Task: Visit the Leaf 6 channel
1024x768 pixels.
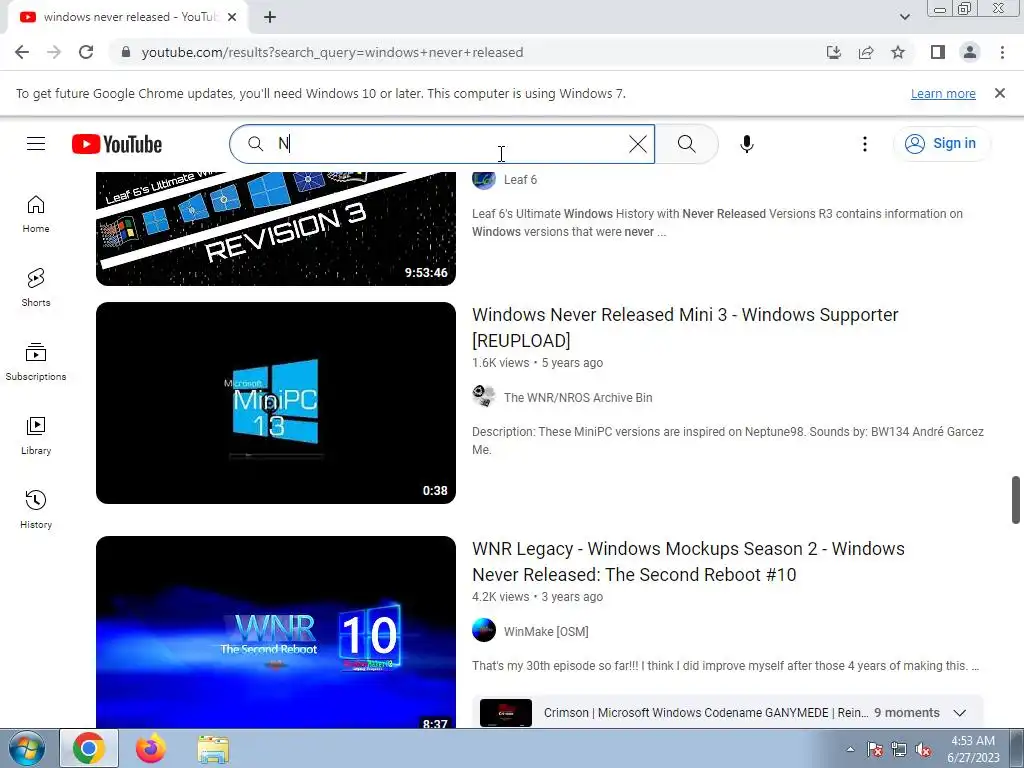Action: pyautogui.click(x=520, y=180)
